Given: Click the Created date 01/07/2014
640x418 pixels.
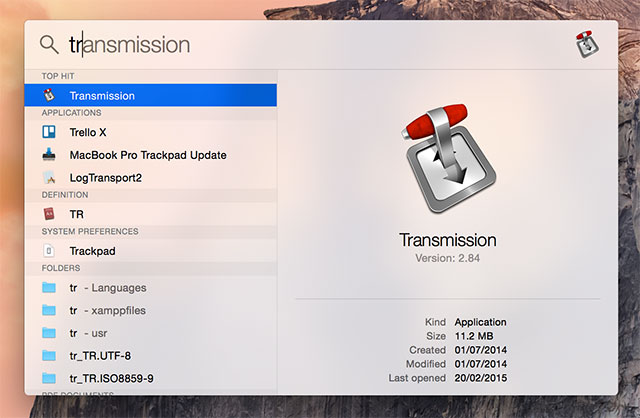Looking at the screenshot, I should click(x=481, y=350).
